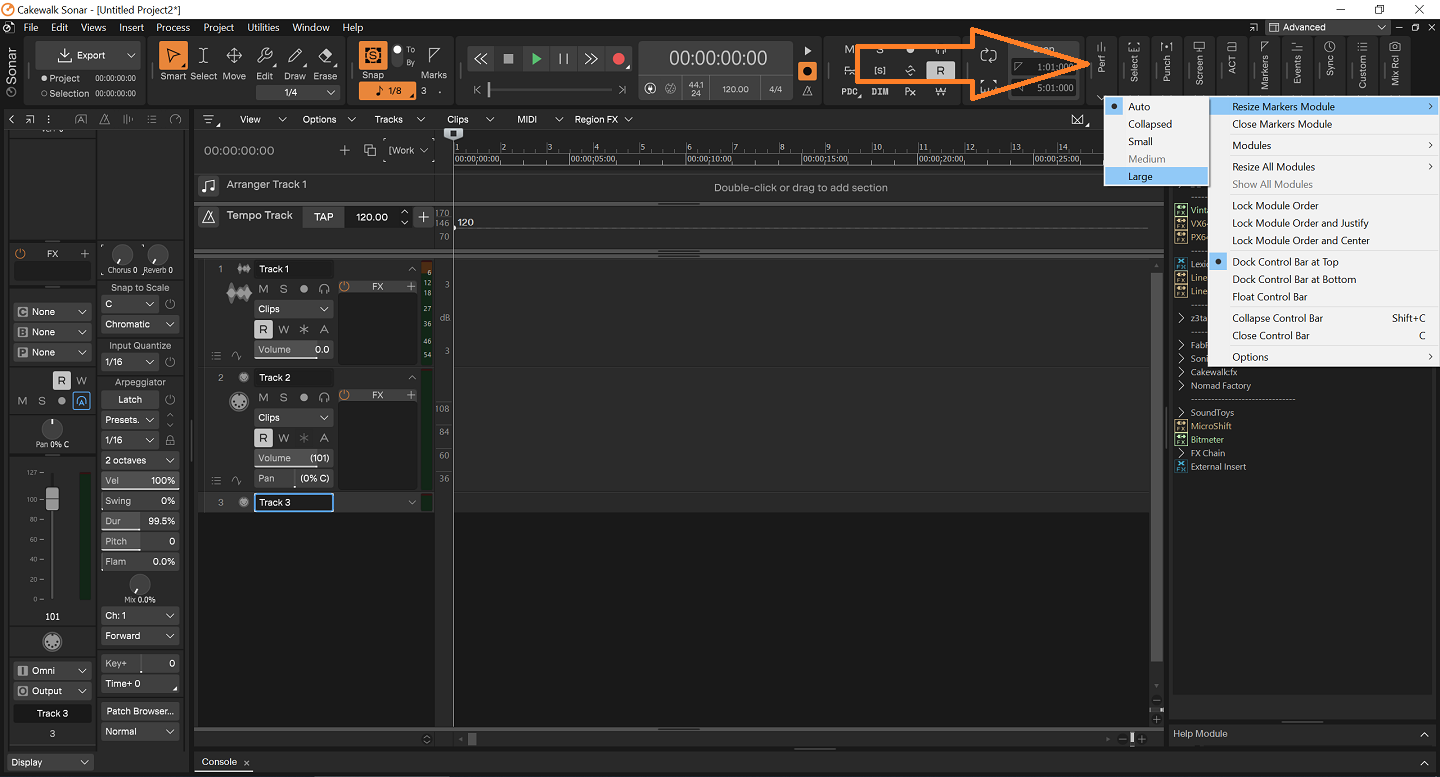Click the TAP tempo button
The image size is (1440, 777).
tap(323, 216)
